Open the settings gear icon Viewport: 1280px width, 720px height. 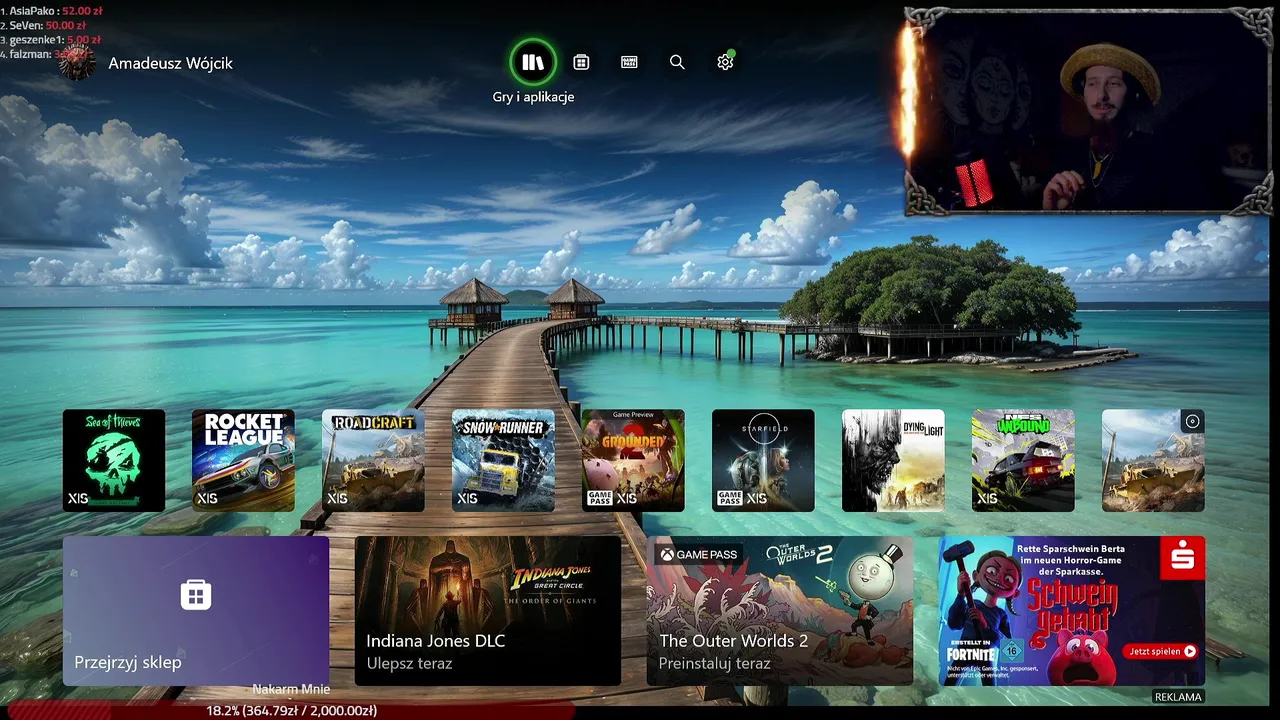pos(725,62)
